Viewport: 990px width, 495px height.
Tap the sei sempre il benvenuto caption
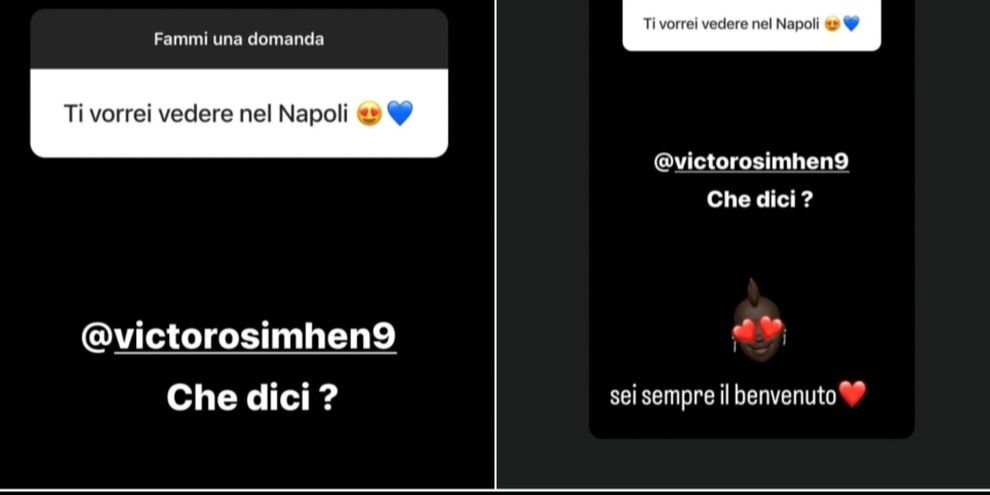point(723,397)
